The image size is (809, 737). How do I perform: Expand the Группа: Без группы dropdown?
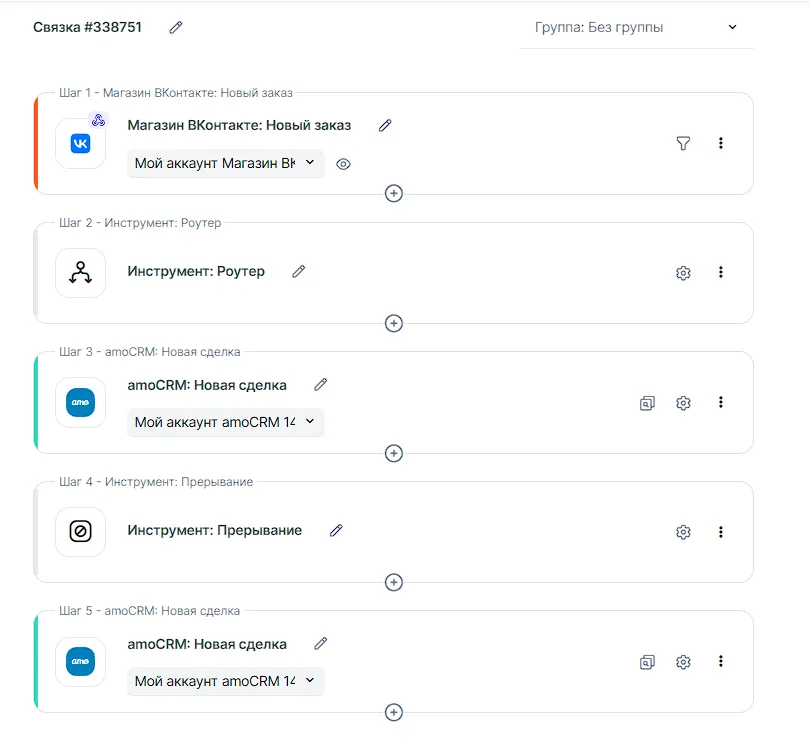coord(636,27)
